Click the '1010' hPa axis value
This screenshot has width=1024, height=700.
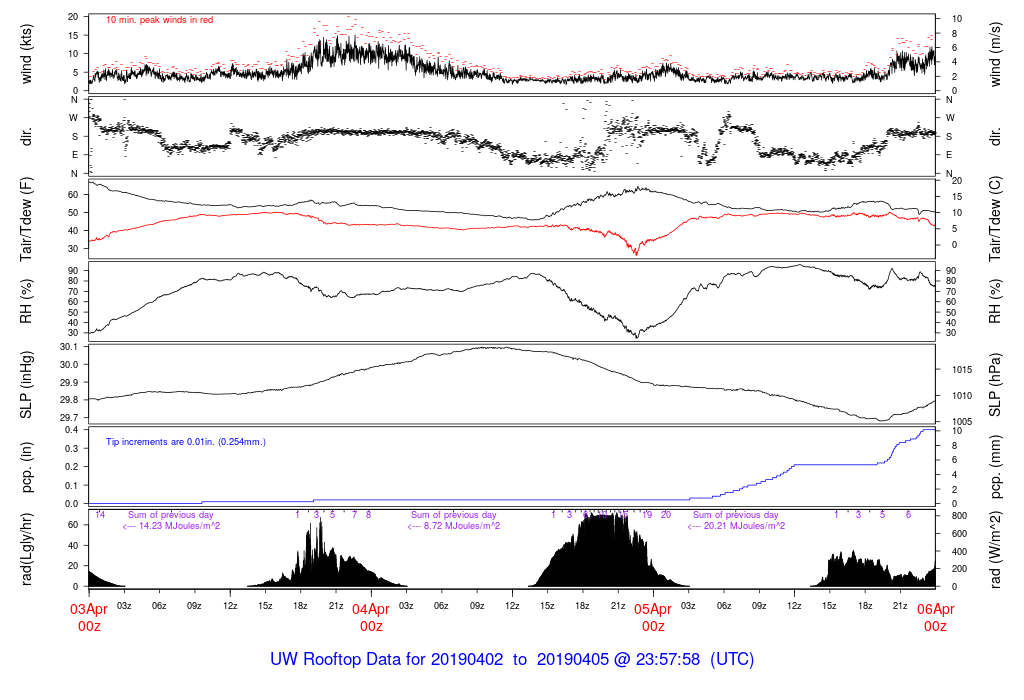click(962, 396)
